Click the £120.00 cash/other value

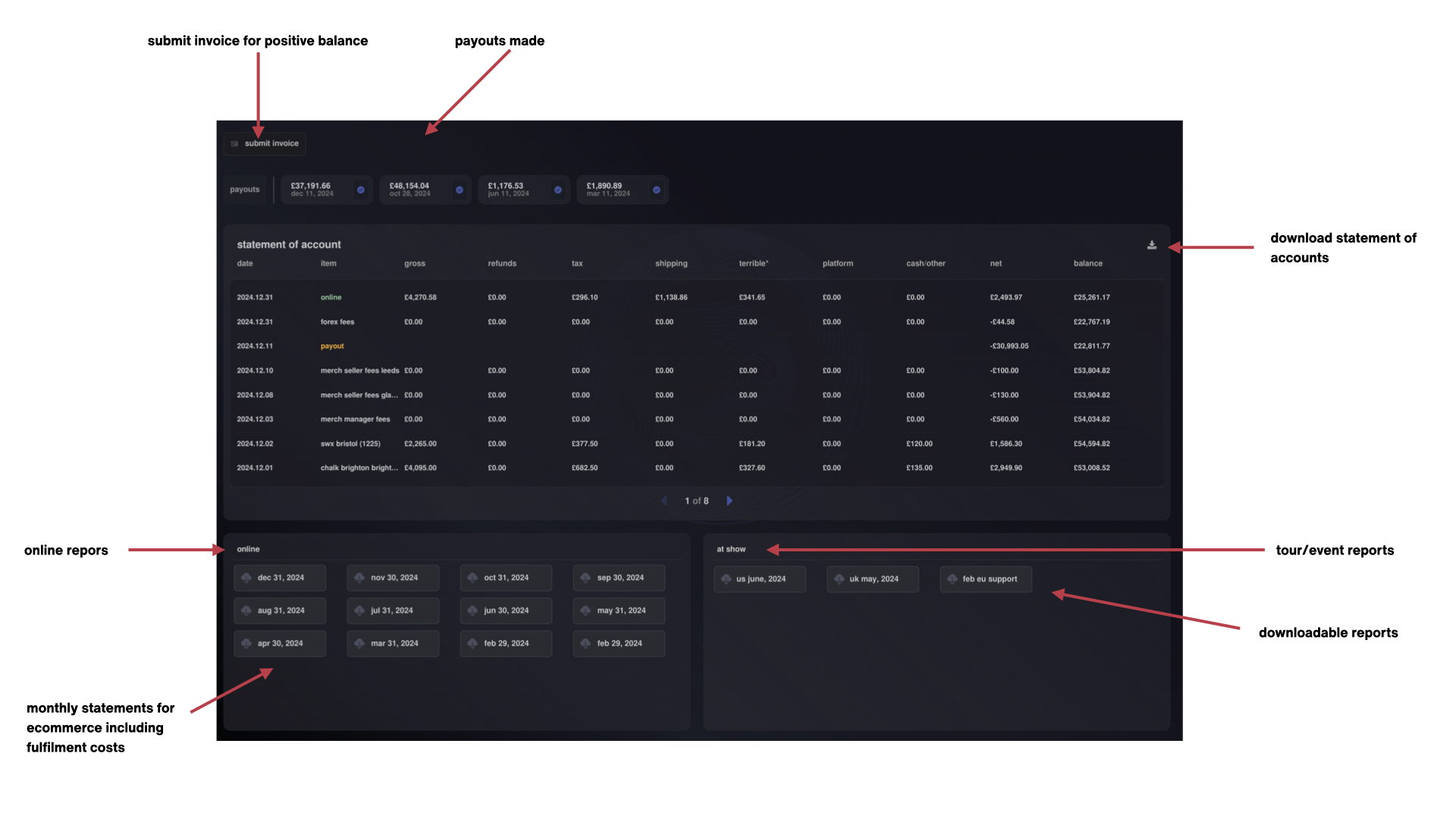coord(919,444)
